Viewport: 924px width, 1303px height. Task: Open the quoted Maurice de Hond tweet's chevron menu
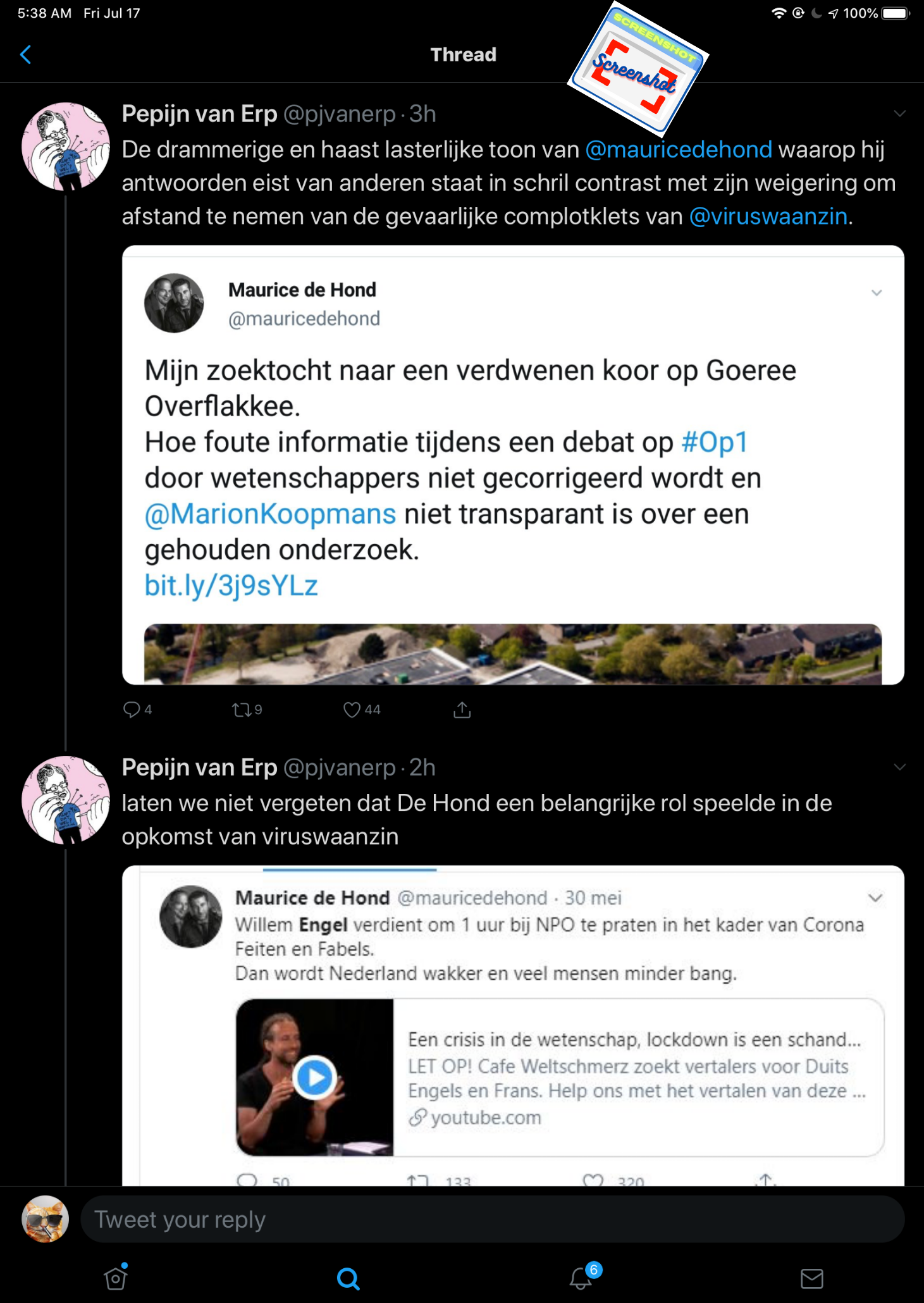click(x=876, y=292)
